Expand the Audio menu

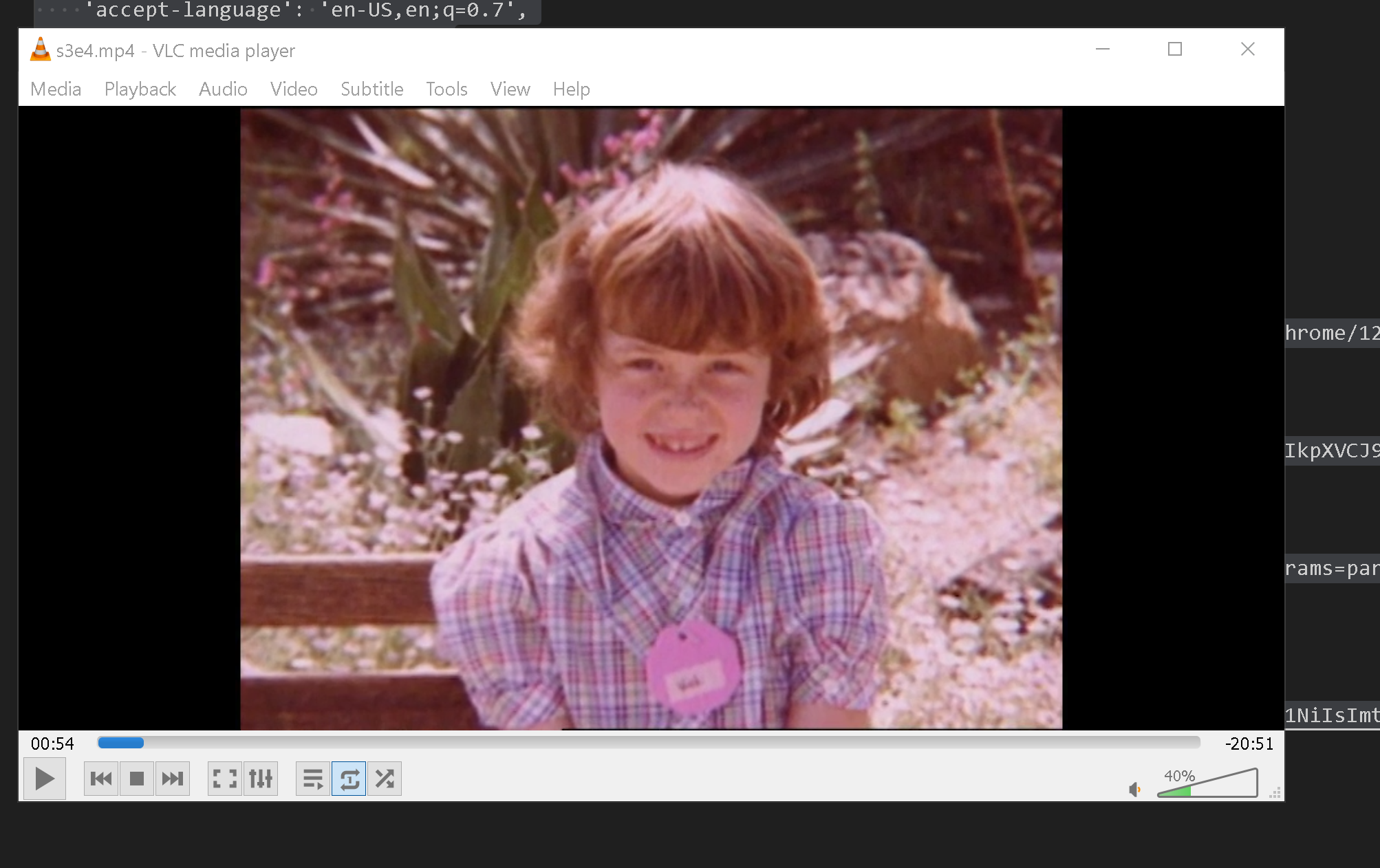[x=223, y=89]
